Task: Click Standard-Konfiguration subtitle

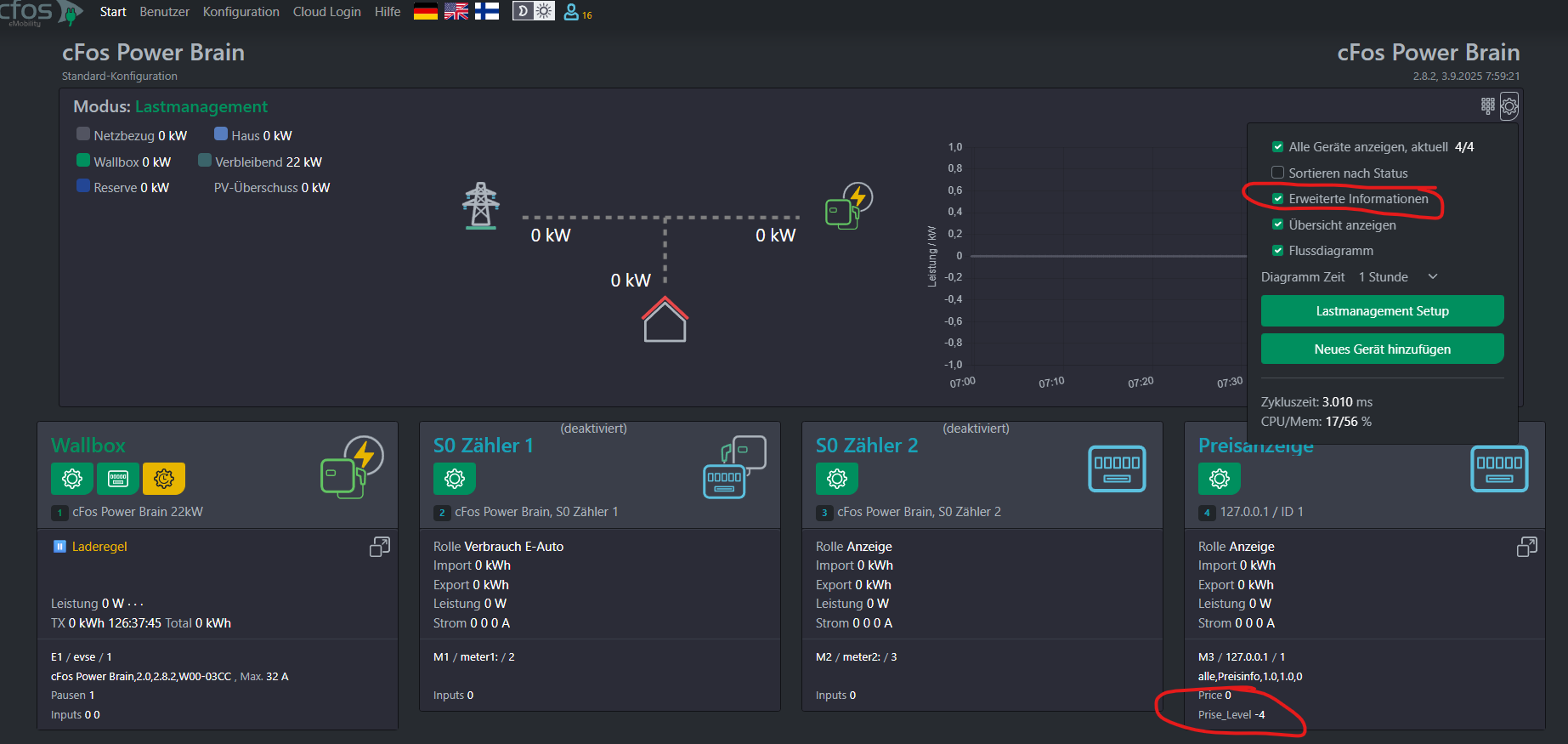Action: [x=120, y=77]
